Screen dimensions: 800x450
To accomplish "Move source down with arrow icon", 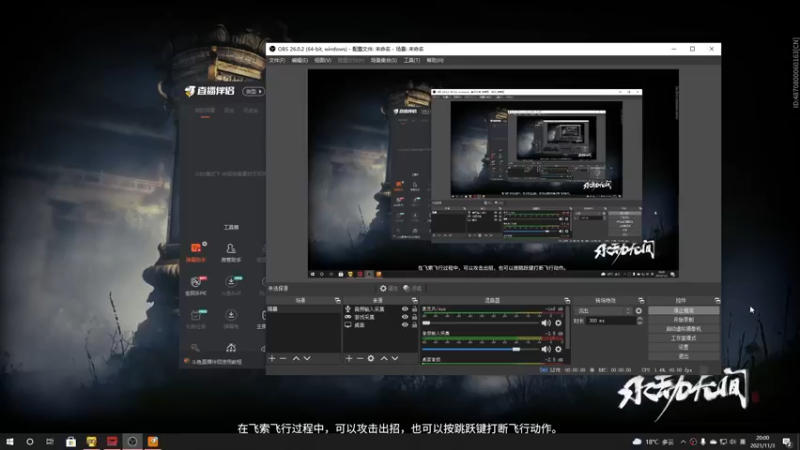I will (395, 359).
